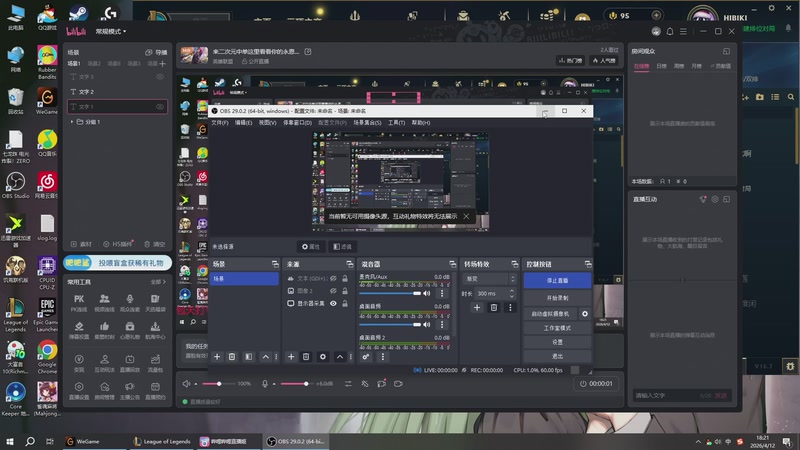Adjust 麦克风/Aux volume slider in OBS
Image resolution: width=800 pixels, height=450 pixels.
pyautogui.click(x=390, y=293)
